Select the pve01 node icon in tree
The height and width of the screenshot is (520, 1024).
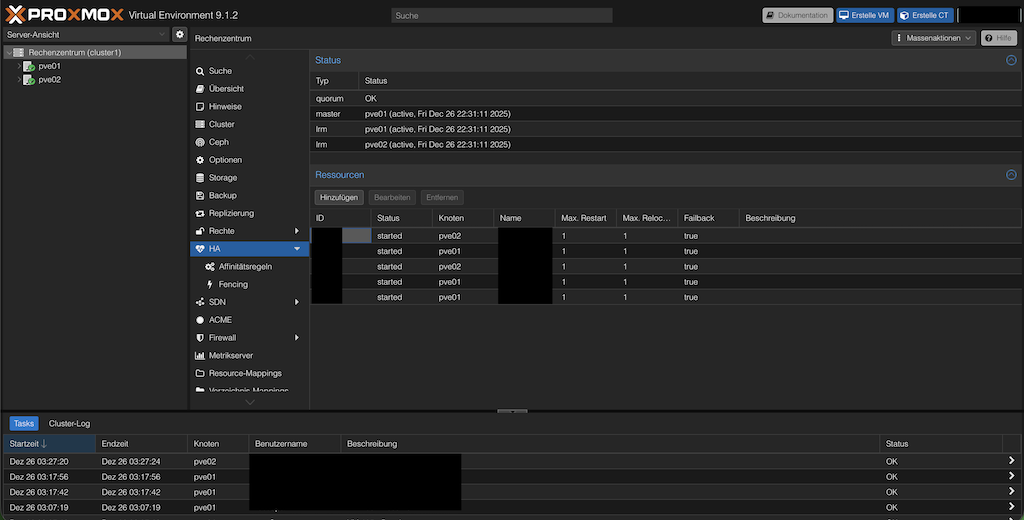pos(29,66)
